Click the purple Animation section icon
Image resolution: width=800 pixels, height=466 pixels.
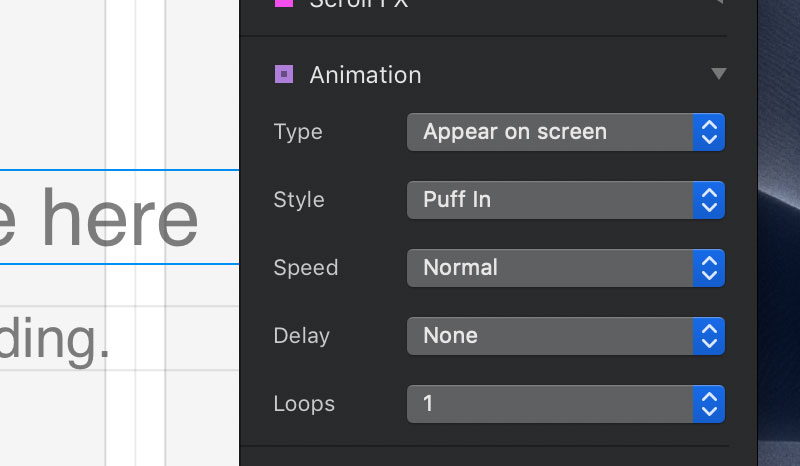(284, 74)
